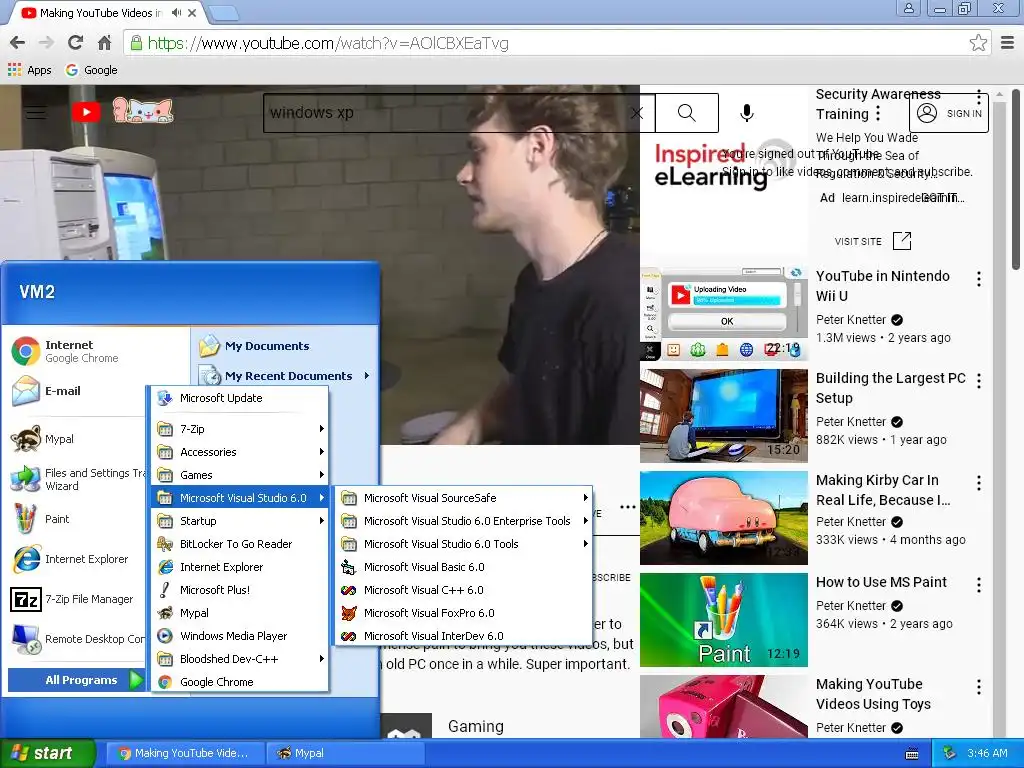Click VISIT SITE on the ad
This screenshot has height=768, width=1024.
point(872,241)
